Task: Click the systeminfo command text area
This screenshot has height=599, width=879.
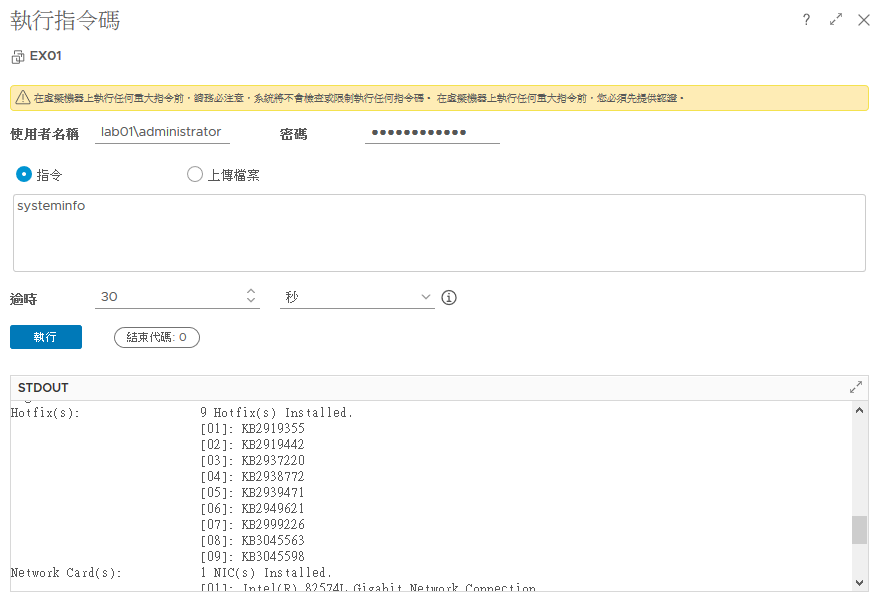Action: tap(438, 232)
